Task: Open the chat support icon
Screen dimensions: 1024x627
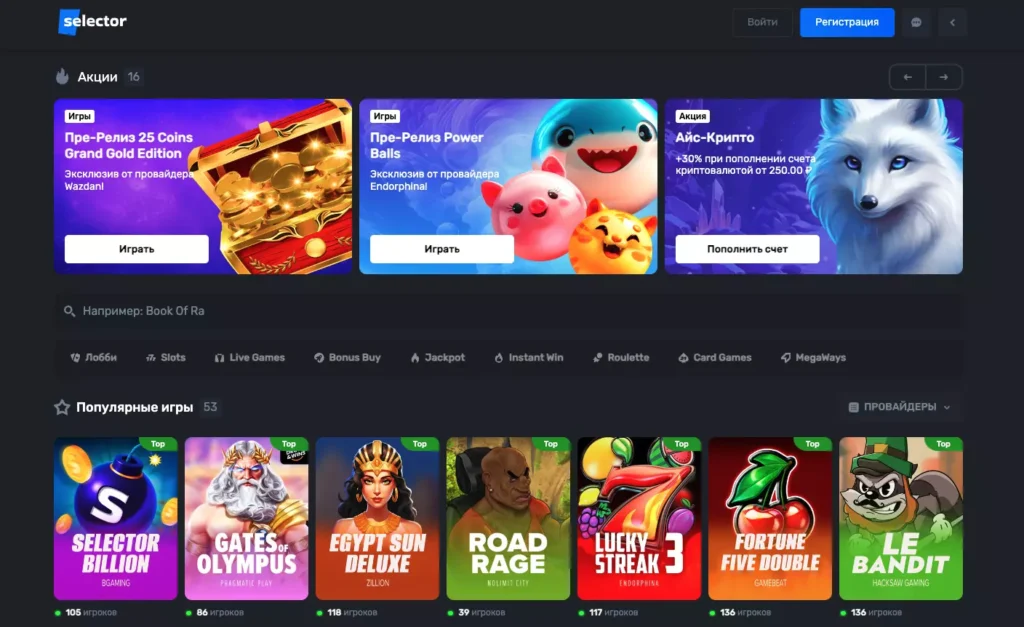Action: click(x=916, y=22)
